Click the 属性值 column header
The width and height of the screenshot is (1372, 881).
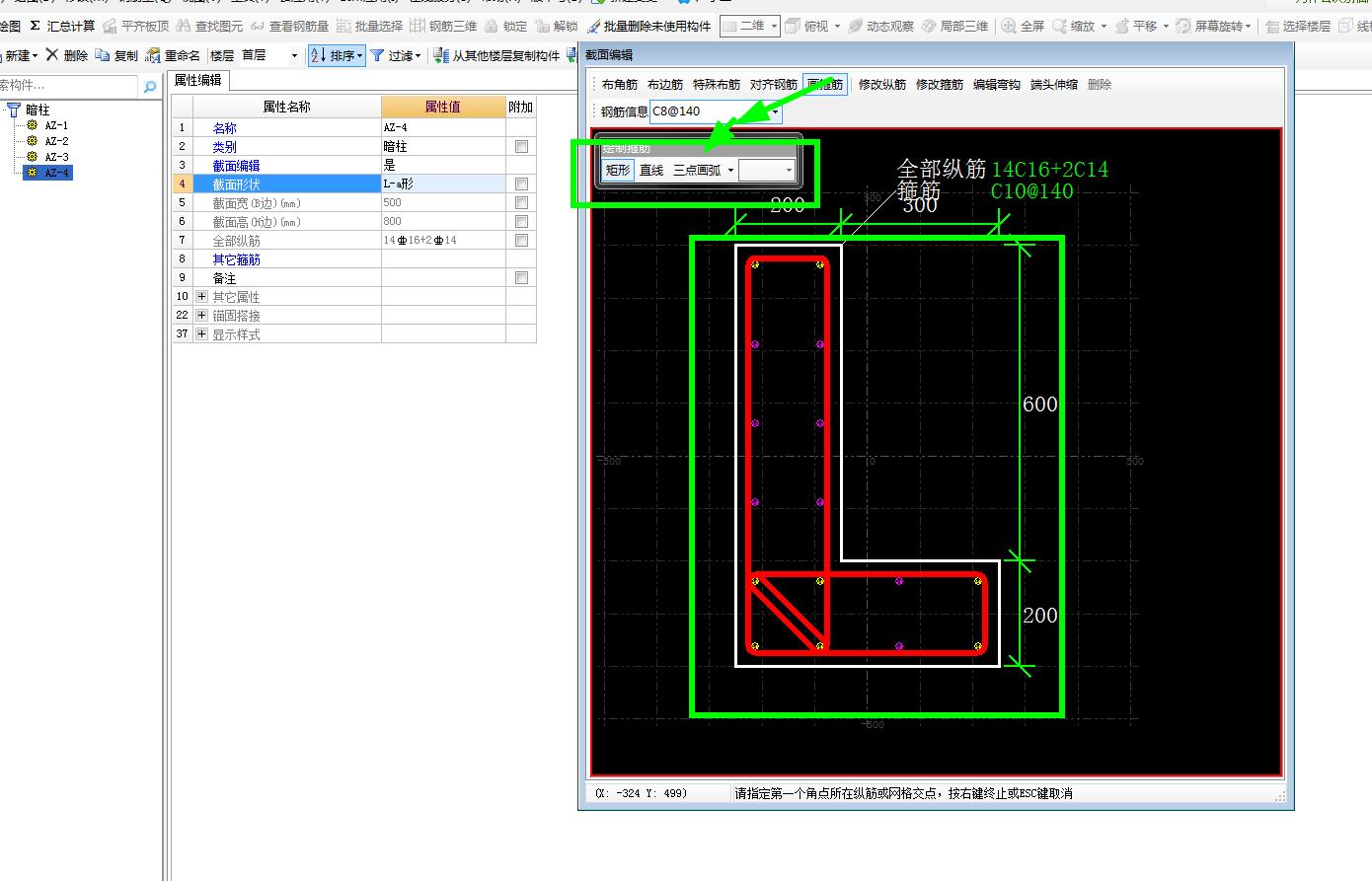[443, 107]
